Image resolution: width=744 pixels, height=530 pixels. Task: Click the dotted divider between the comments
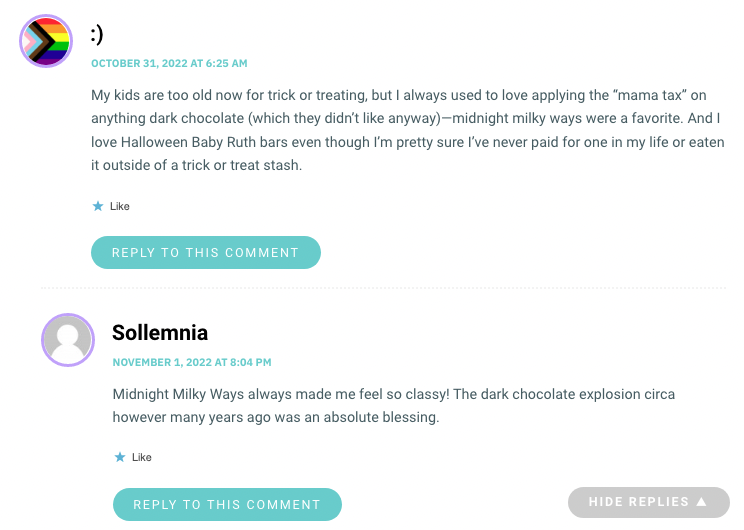tap(383, 288)
